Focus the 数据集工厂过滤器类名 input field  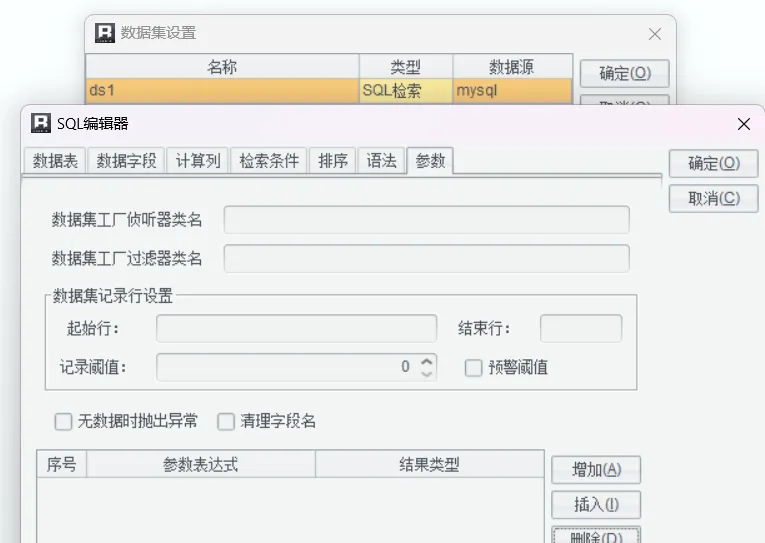click(426, 259)
